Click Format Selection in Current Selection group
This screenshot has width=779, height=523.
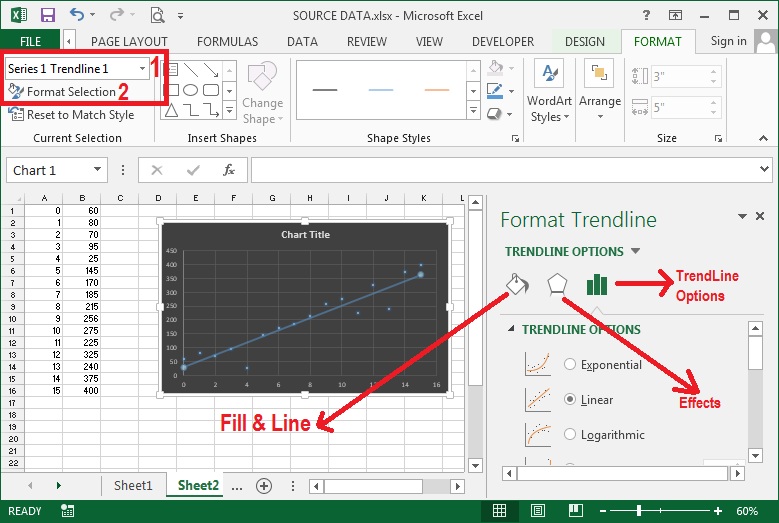(x=62, y=92)
